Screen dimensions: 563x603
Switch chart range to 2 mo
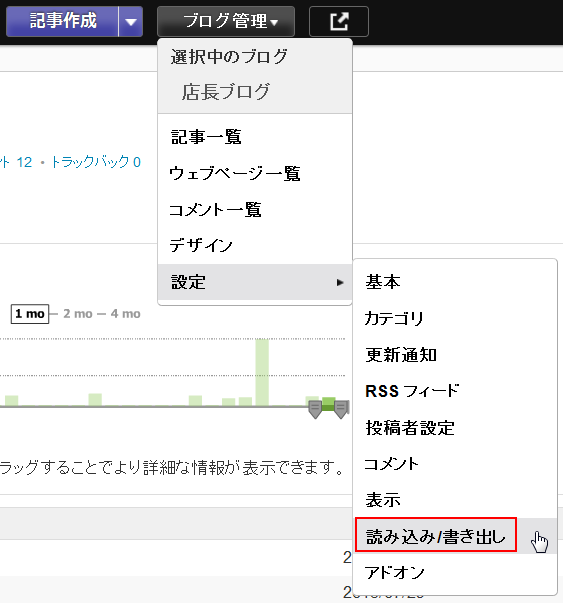pyautogui.click(x=78, y=314)
